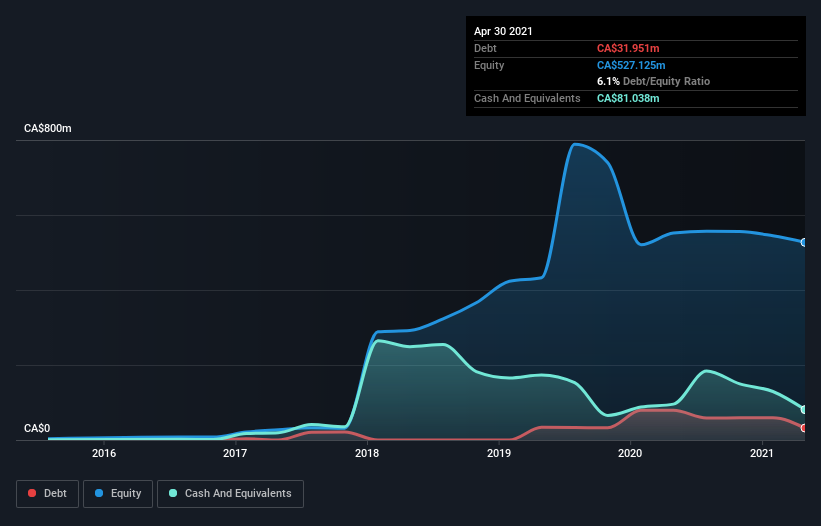Click the 2018 x-axis label
Viewport: 821px width, 526px height.
coord(367,453)
